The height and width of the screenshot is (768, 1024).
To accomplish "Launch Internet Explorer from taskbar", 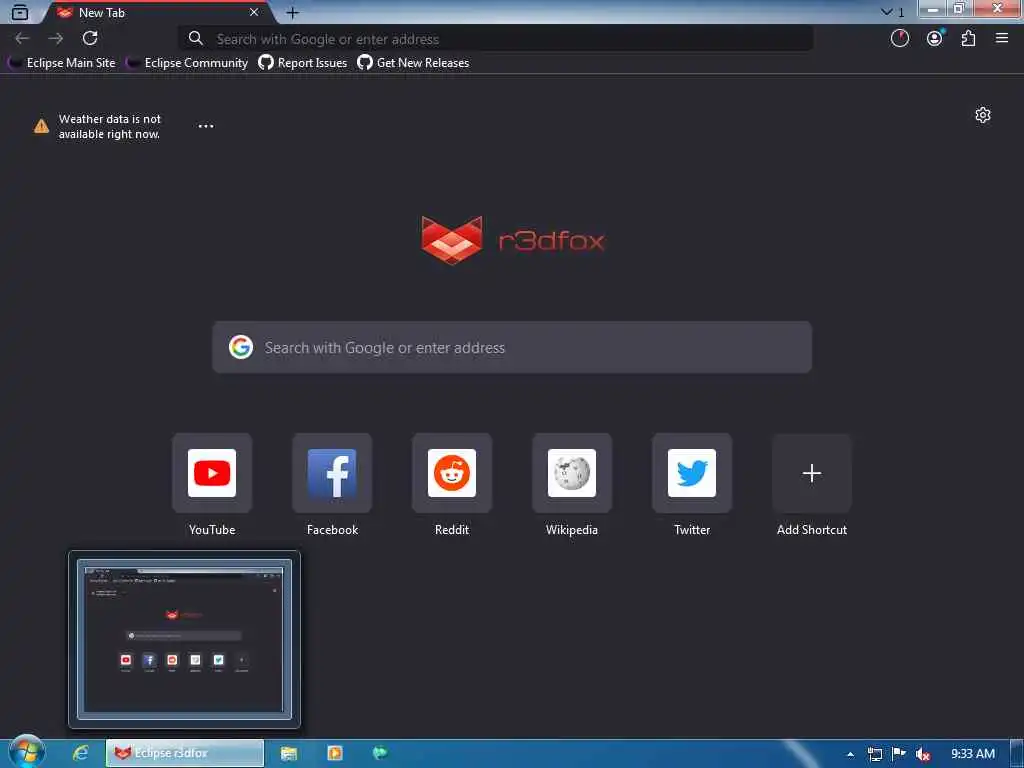I will (x=80, y=753).
